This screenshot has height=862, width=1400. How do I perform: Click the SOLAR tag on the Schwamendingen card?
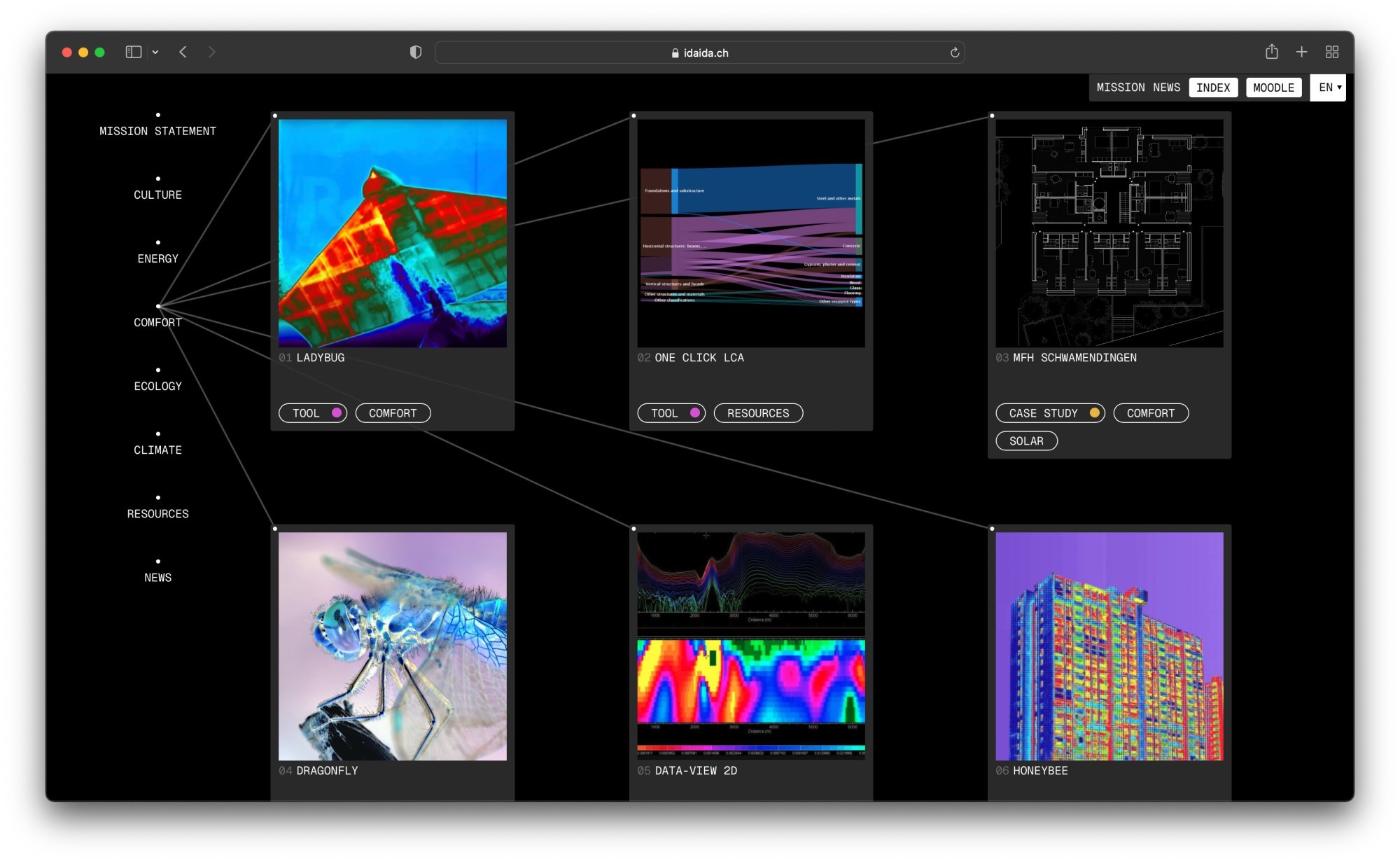(1026, 441)
